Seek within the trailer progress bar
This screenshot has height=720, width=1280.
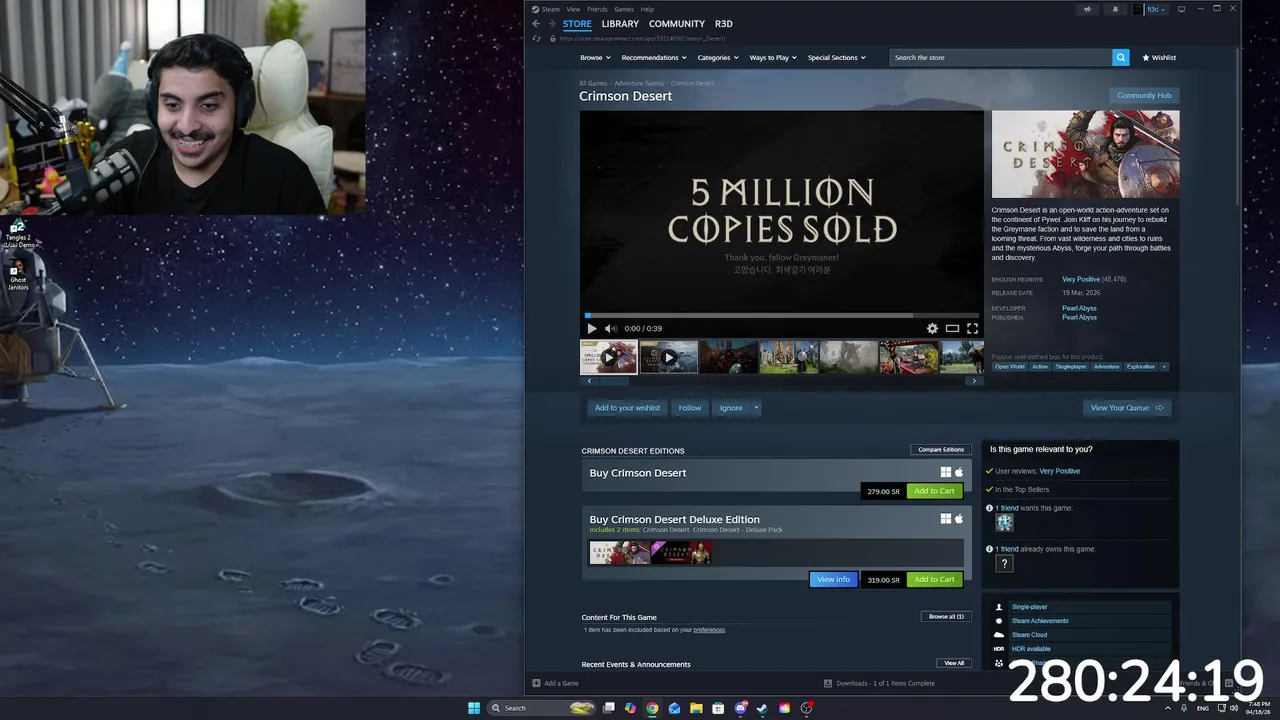coord(782,315)
